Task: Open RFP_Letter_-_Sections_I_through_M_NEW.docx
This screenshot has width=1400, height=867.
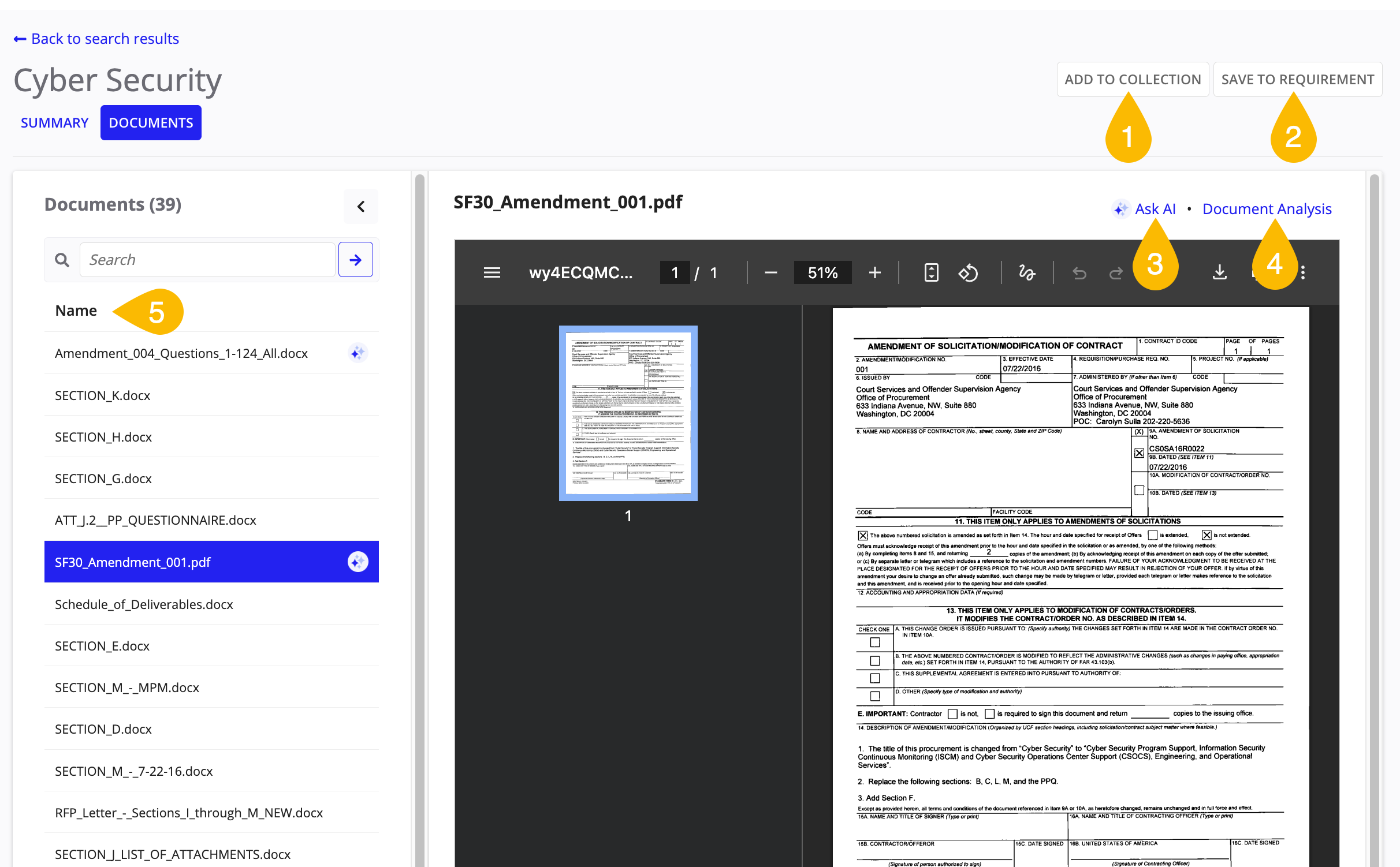Action: [x=211, y=813]
